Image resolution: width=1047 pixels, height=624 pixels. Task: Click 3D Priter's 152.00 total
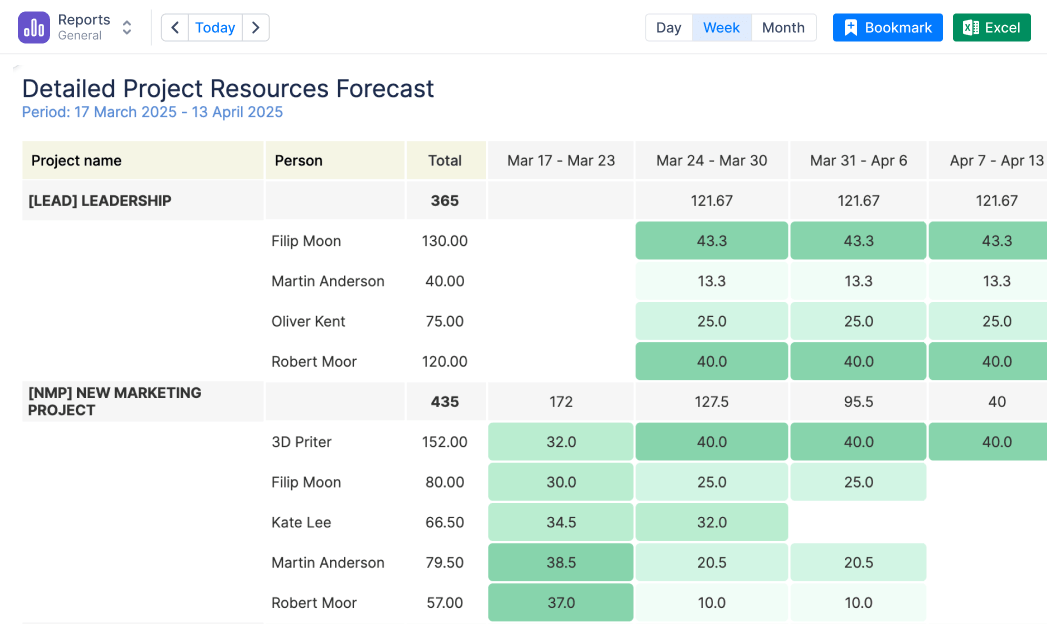[445, 442]
